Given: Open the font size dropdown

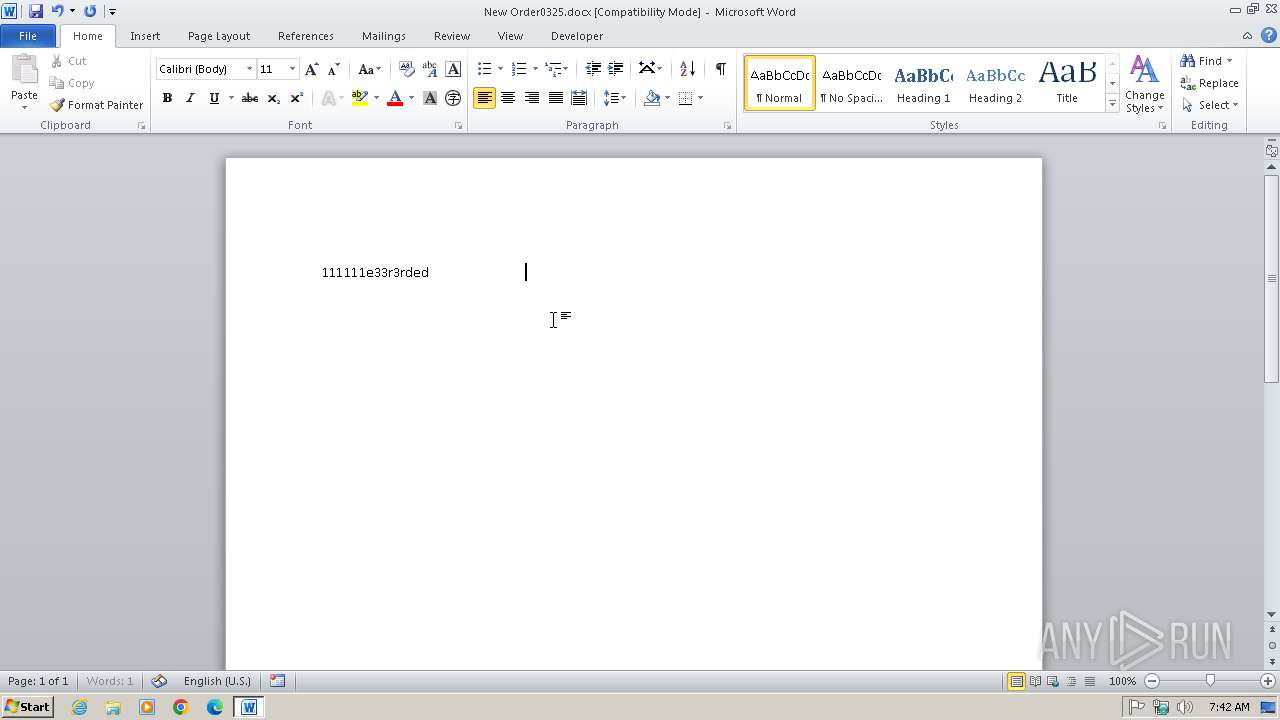Looking at the screenshot, I should tap(292, 69).
